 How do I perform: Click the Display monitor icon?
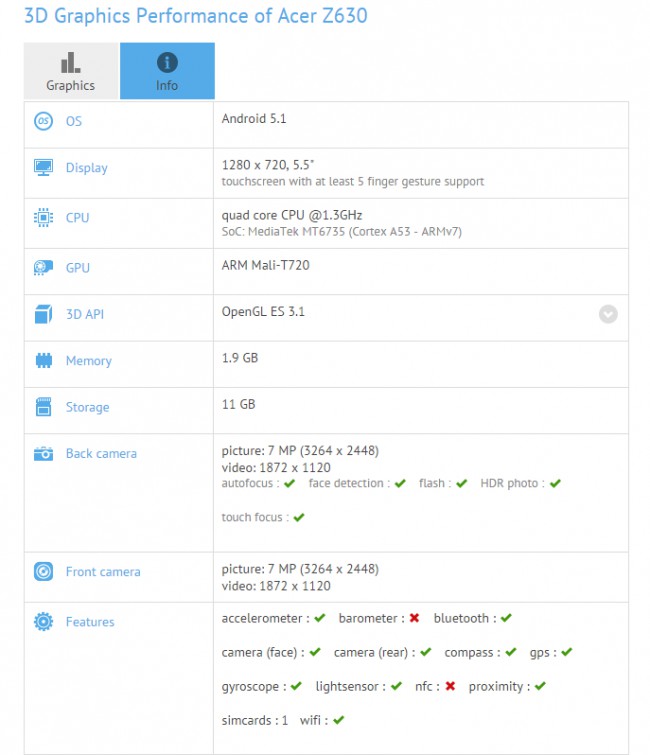point(43,167)
